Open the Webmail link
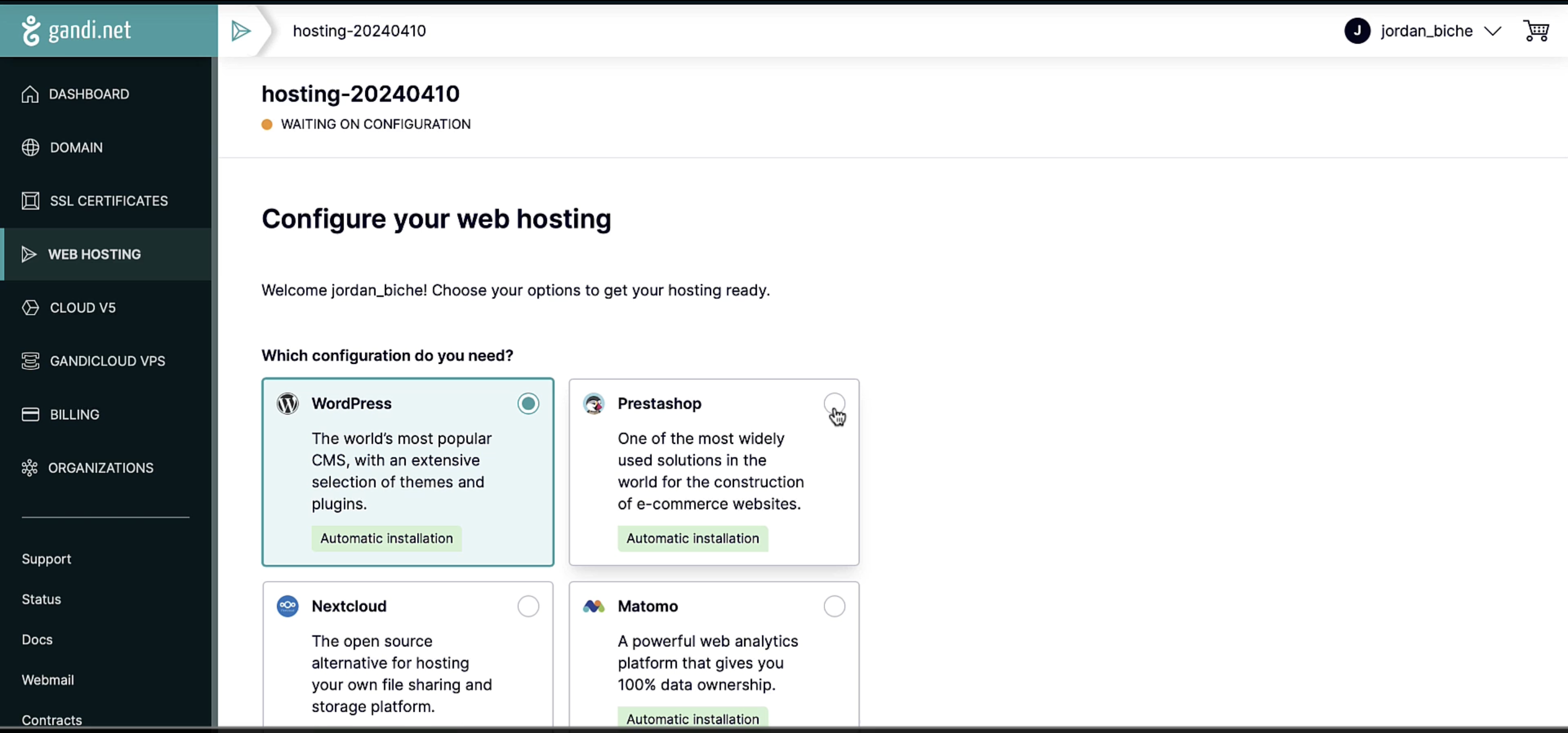 tap(47, 680)
